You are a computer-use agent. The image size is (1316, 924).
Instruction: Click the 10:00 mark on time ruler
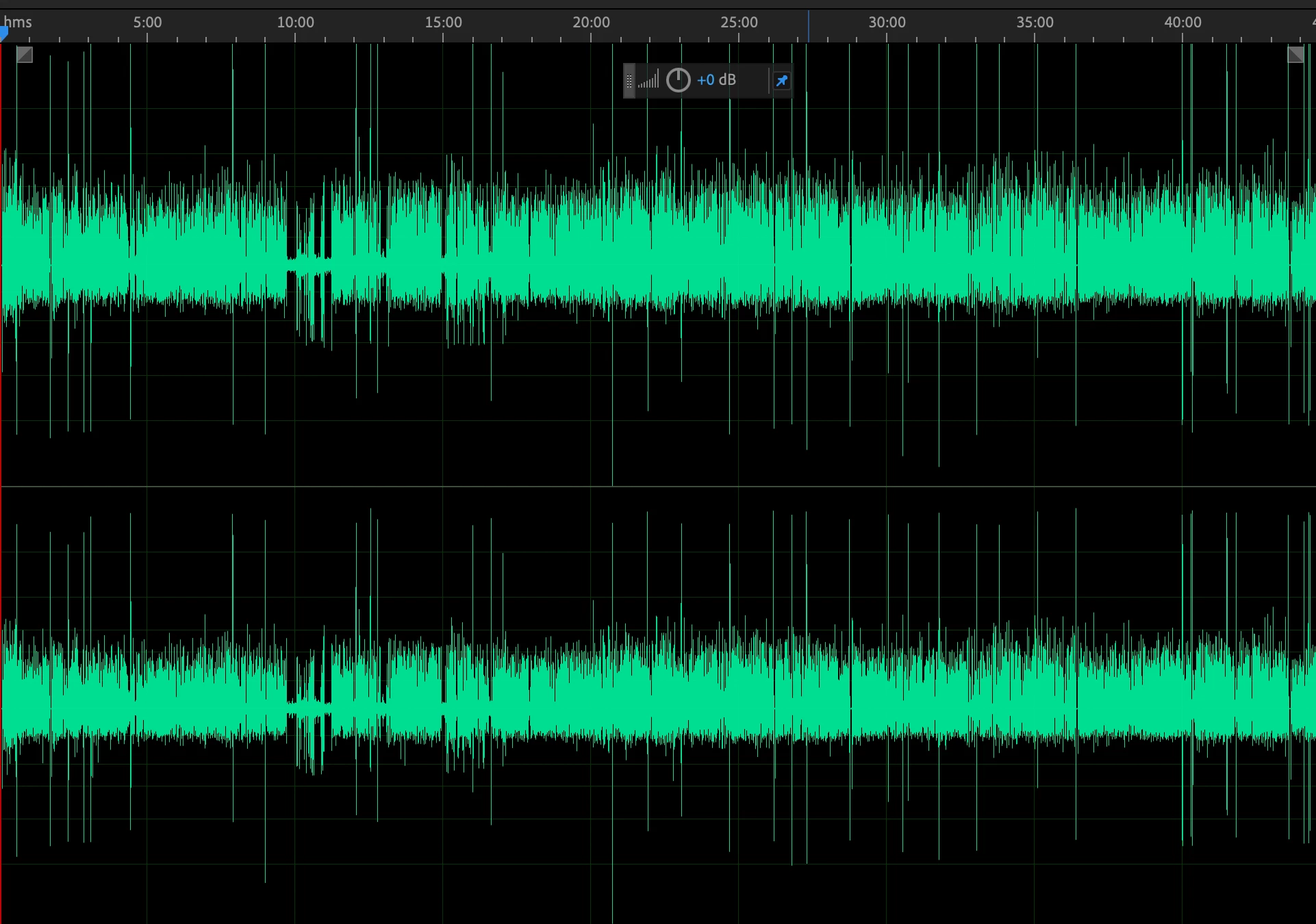pyautogui.click(x=295, y=23)
